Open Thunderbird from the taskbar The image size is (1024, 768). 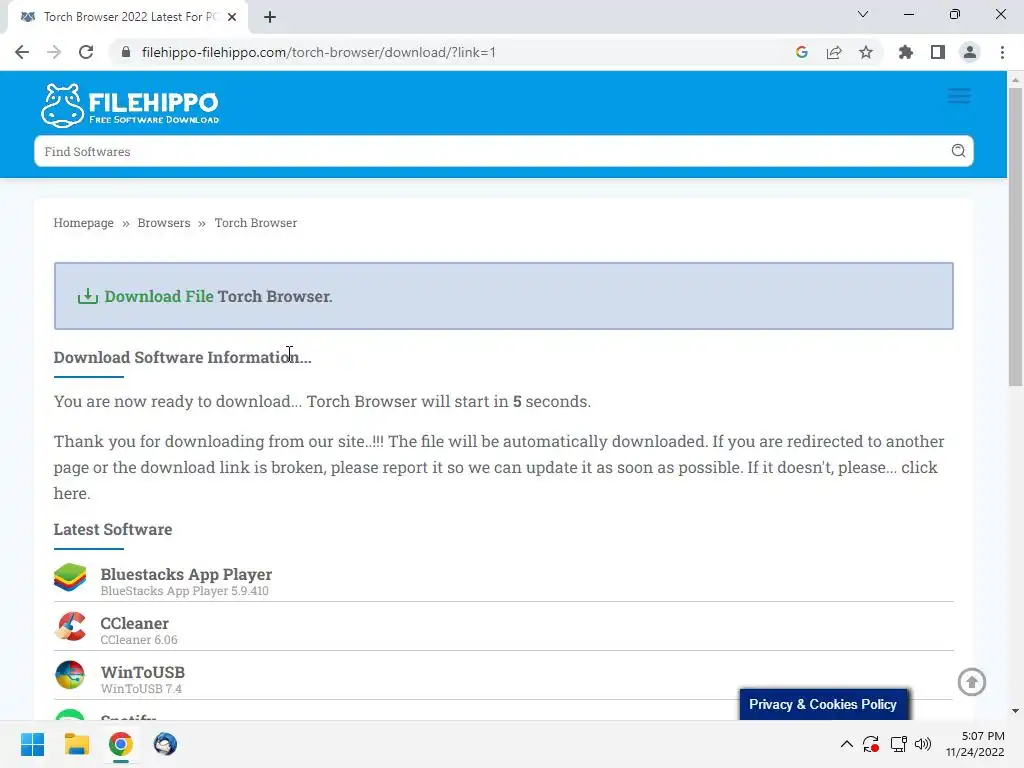pyautogui.click(x=165, y=744)
